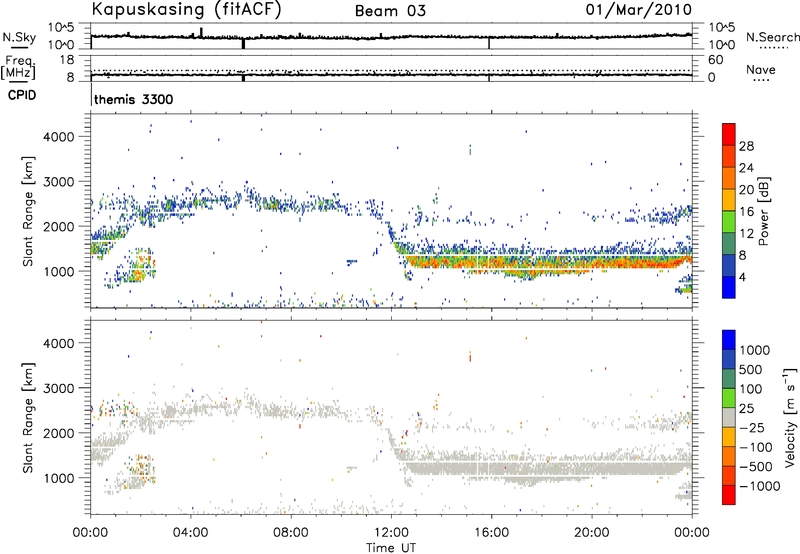Click the 'CPID' row label
Screen dimensions: 800x554
click(x=22, y=95)
